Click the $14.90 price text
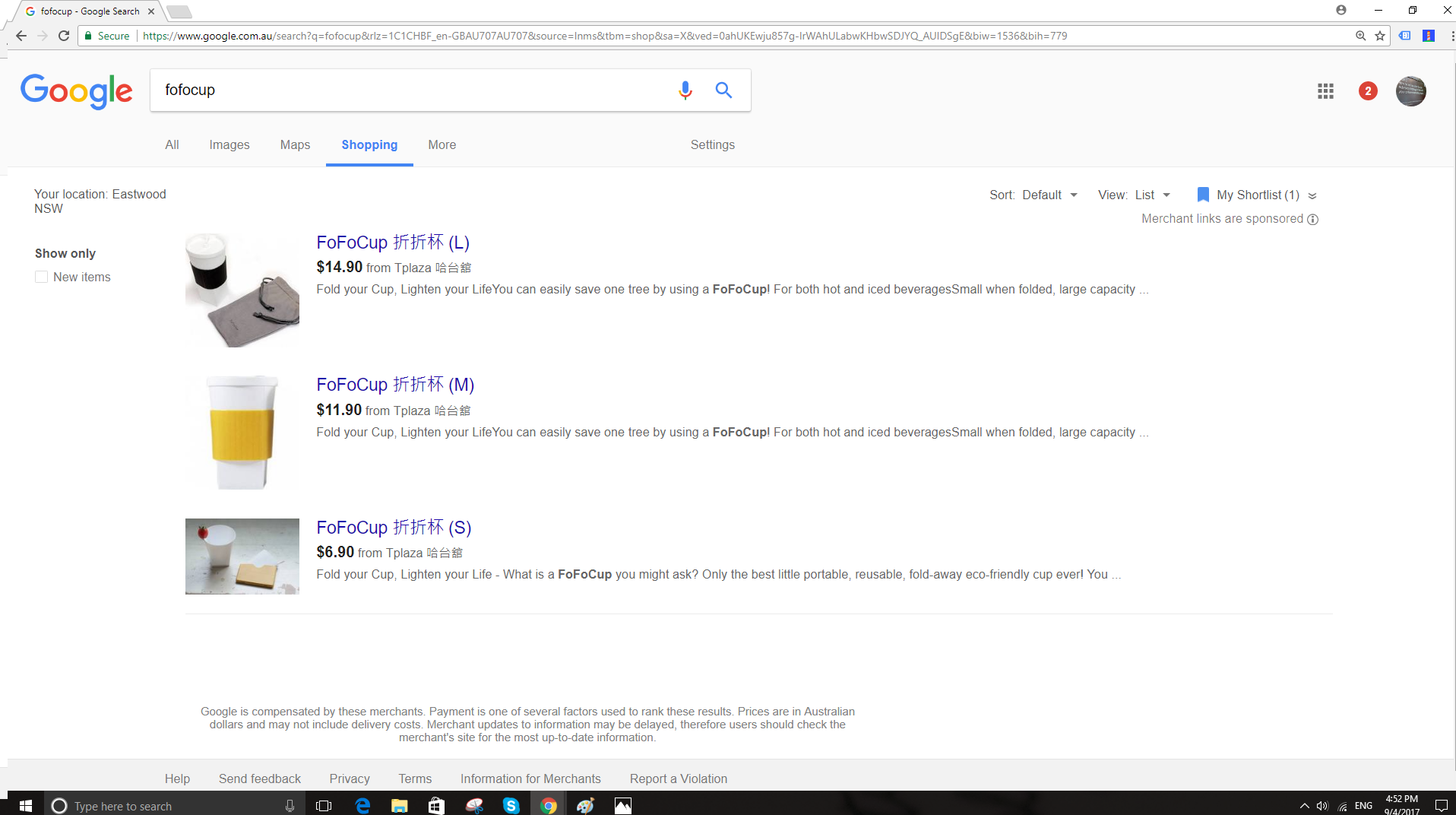Viewport: 1456px width, 815px height. [x=340, y=267]
